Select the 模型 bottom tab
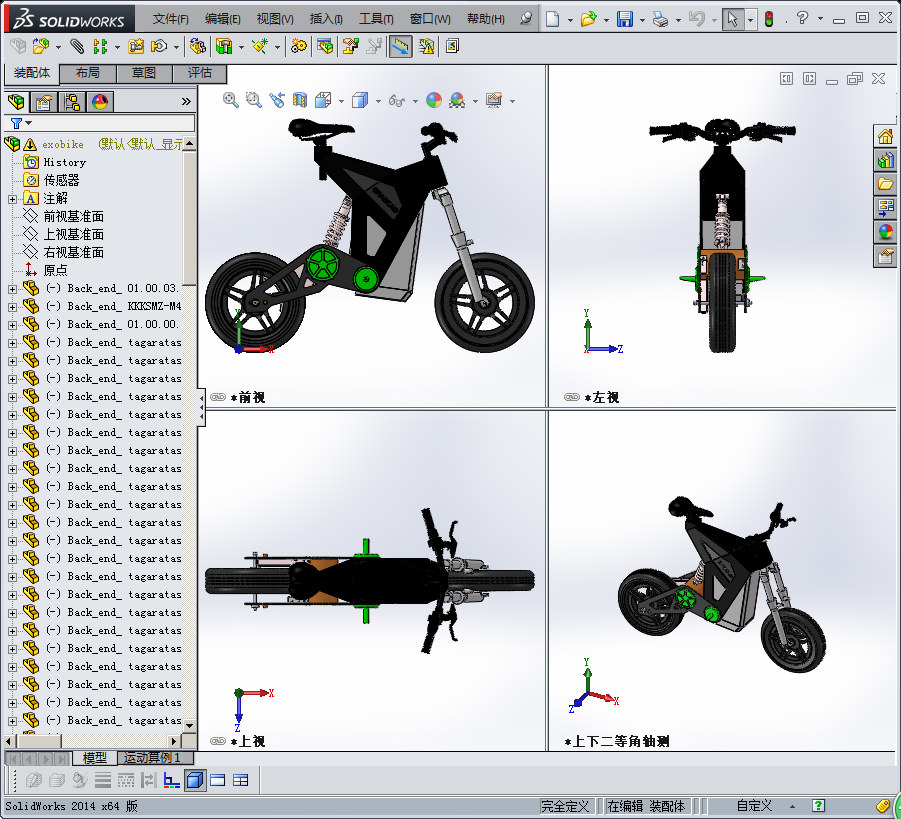This screenshot has width=901, height=819. click(95, 758)
